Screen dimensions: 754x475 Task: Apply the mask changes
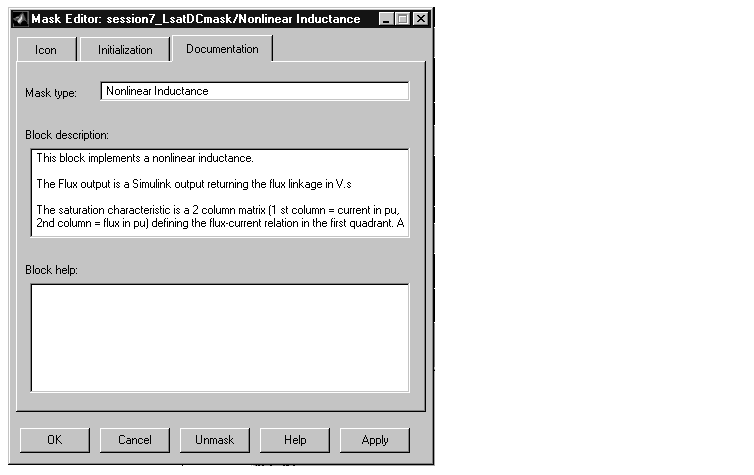pos(375,440)
